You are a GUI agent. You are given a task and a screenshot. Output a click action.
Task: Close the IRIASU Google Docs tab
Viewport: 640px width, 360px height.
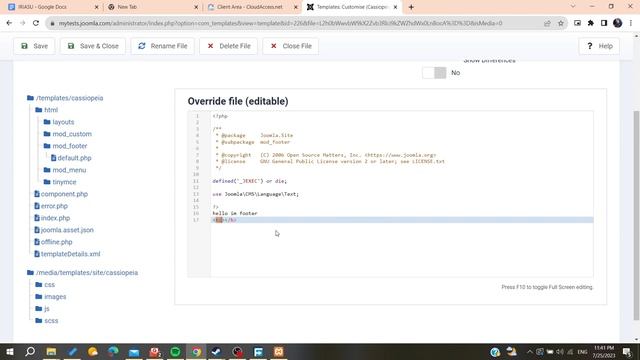point(96,7)
